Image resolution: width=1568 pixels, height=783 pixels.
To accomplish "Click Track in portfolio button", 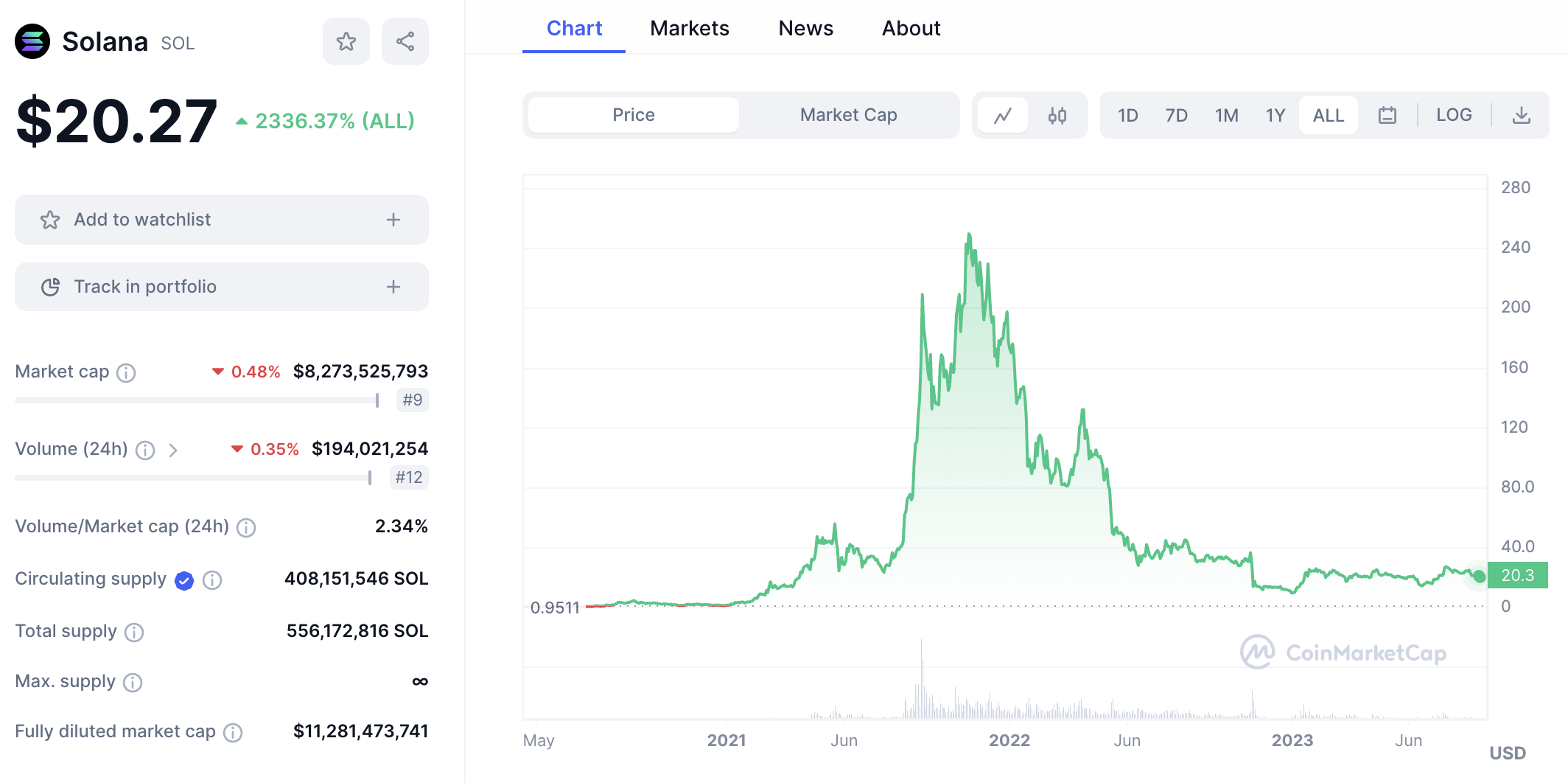I will 222,287.
